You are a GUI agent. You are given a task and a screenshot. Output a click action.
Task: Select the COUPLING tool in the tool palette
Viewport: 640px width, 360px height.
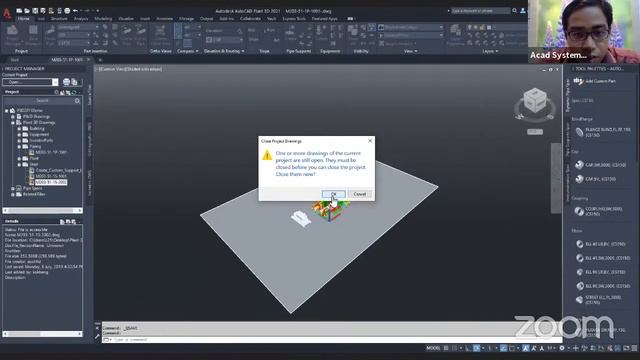[x=599, y=211]
